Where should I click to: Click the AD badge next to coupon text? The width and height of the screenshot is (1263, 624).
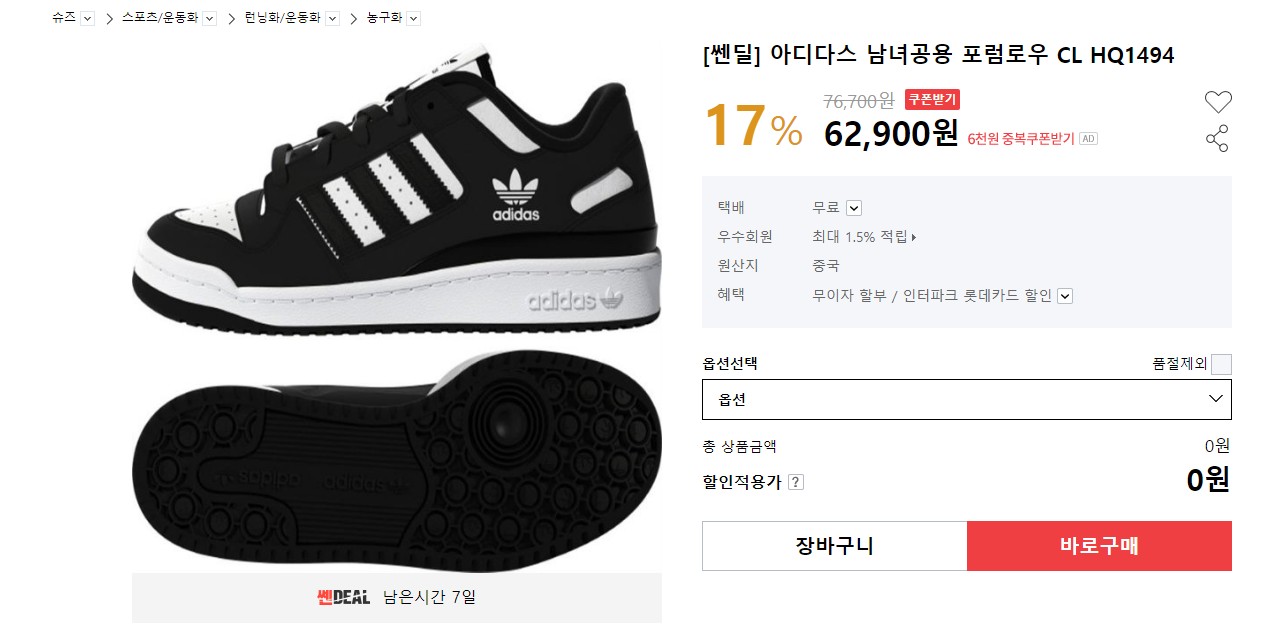[1088, 139]
